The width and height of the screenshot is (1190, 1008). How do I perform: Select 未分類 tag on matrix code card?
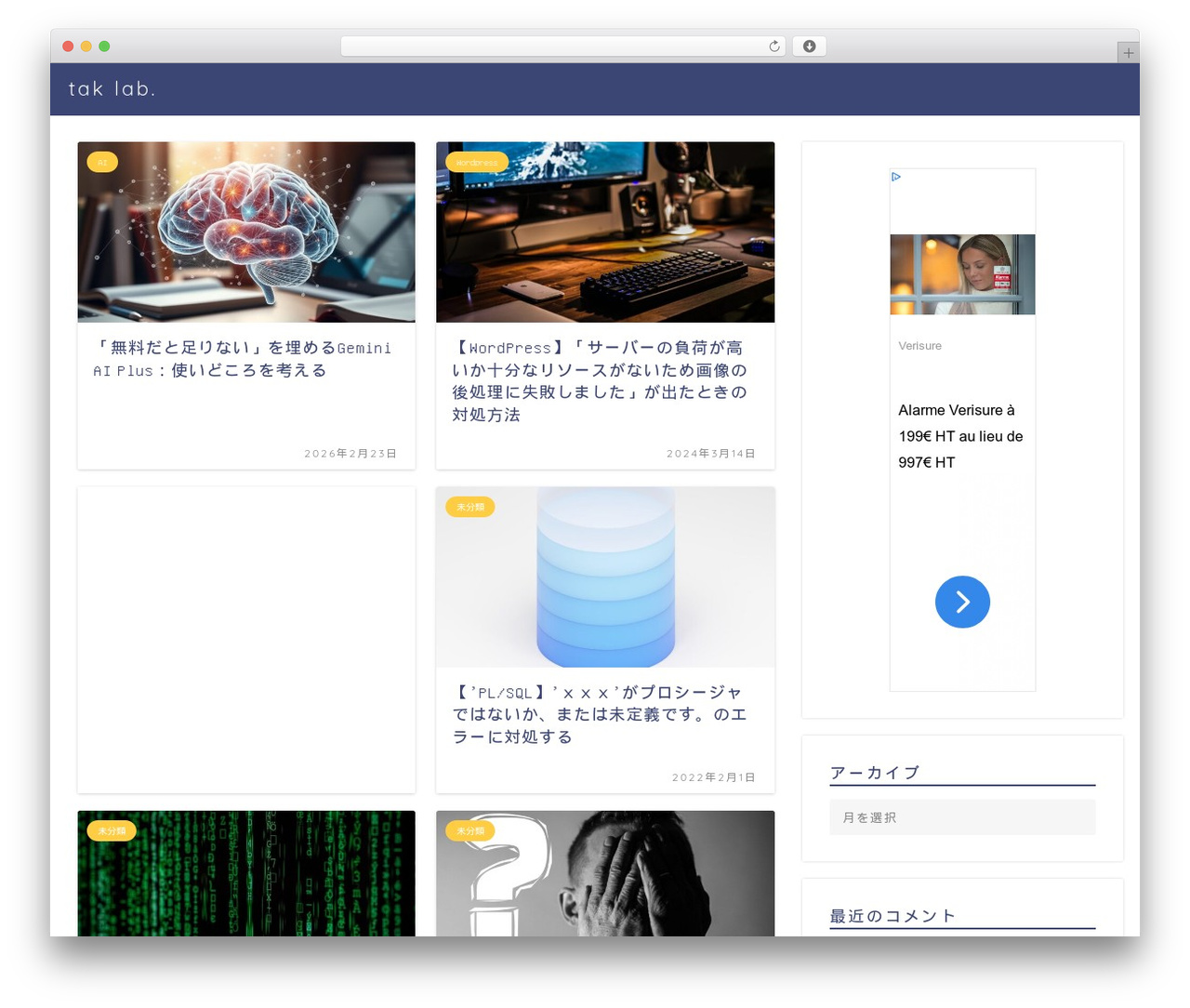click(112, 830)
